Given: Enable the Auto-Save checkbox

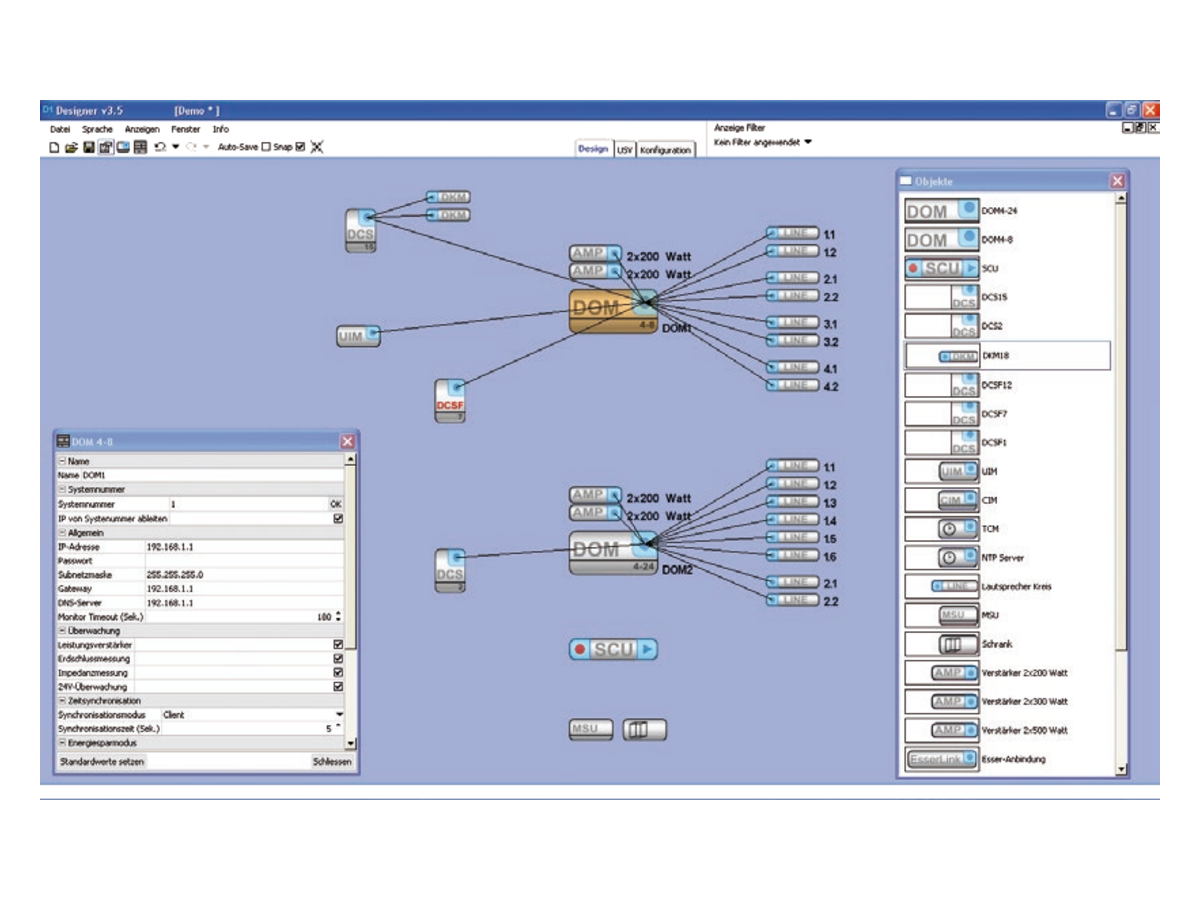Looking at the screenshot, I should (266, 147).
